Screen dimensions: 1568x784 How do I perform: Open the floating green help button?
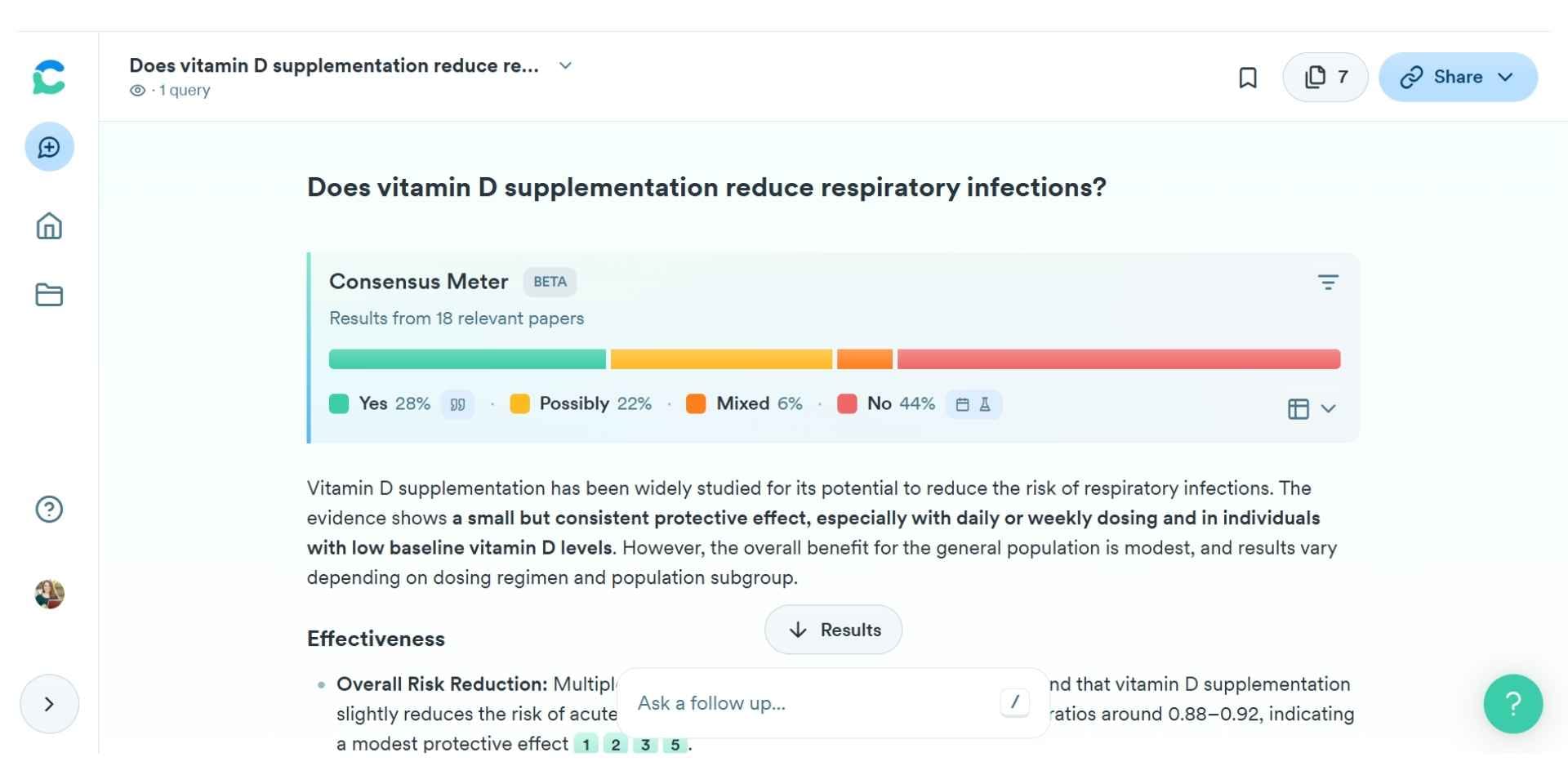click(x=1512, y=704)
